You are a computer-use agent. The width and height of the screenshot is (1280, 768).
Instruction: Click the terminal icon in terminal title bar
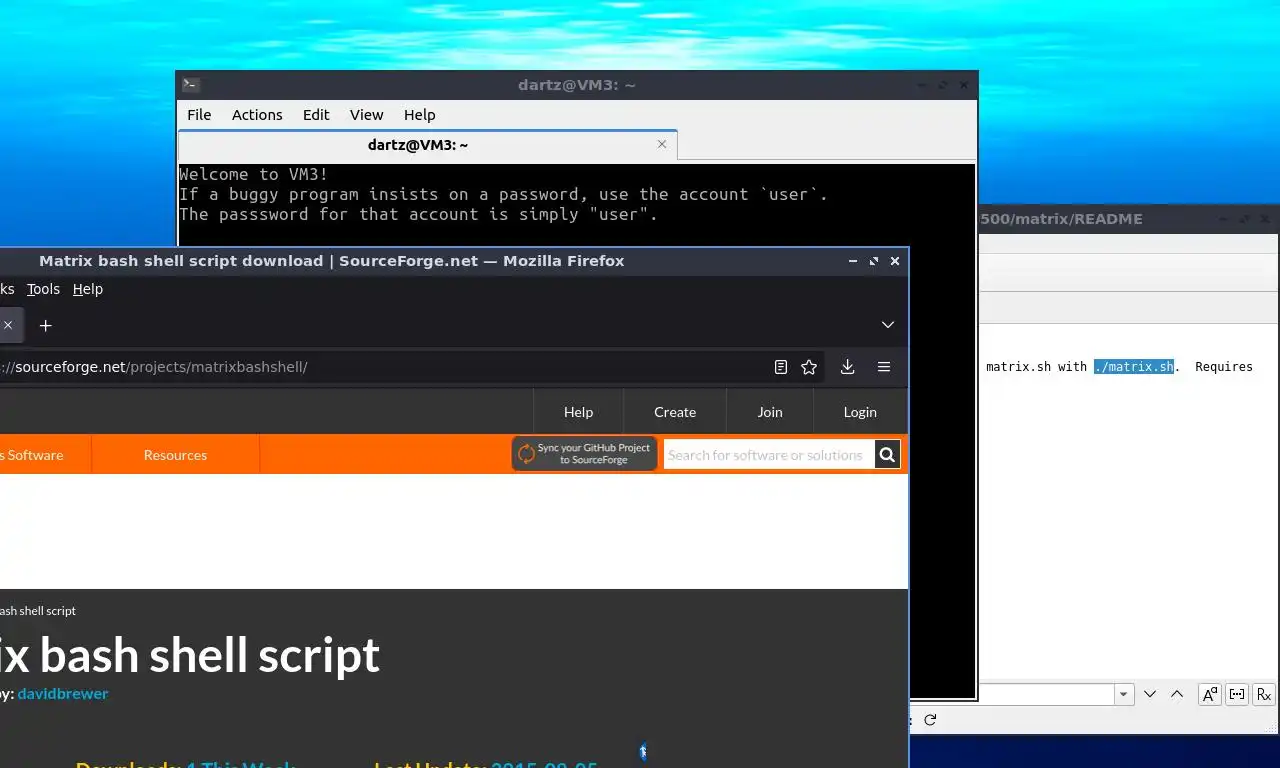pos(191,85)
